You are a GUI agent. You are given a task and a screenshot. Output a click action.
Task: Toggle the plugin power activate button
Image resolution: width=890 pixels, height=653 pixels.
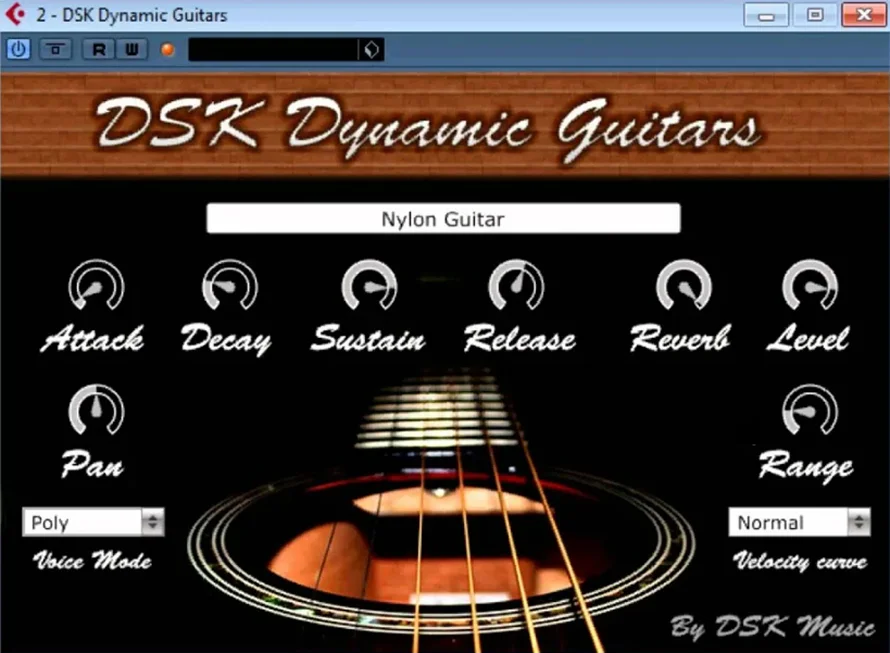point(18,49)
